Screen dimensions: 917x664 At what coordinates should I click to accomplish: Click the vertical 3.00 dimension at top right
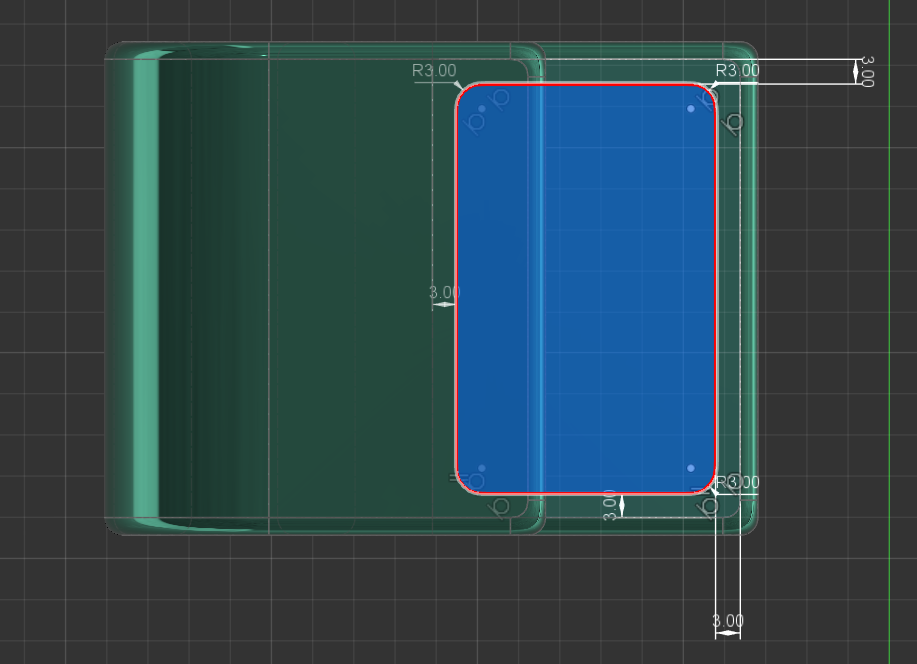point(866,71)
